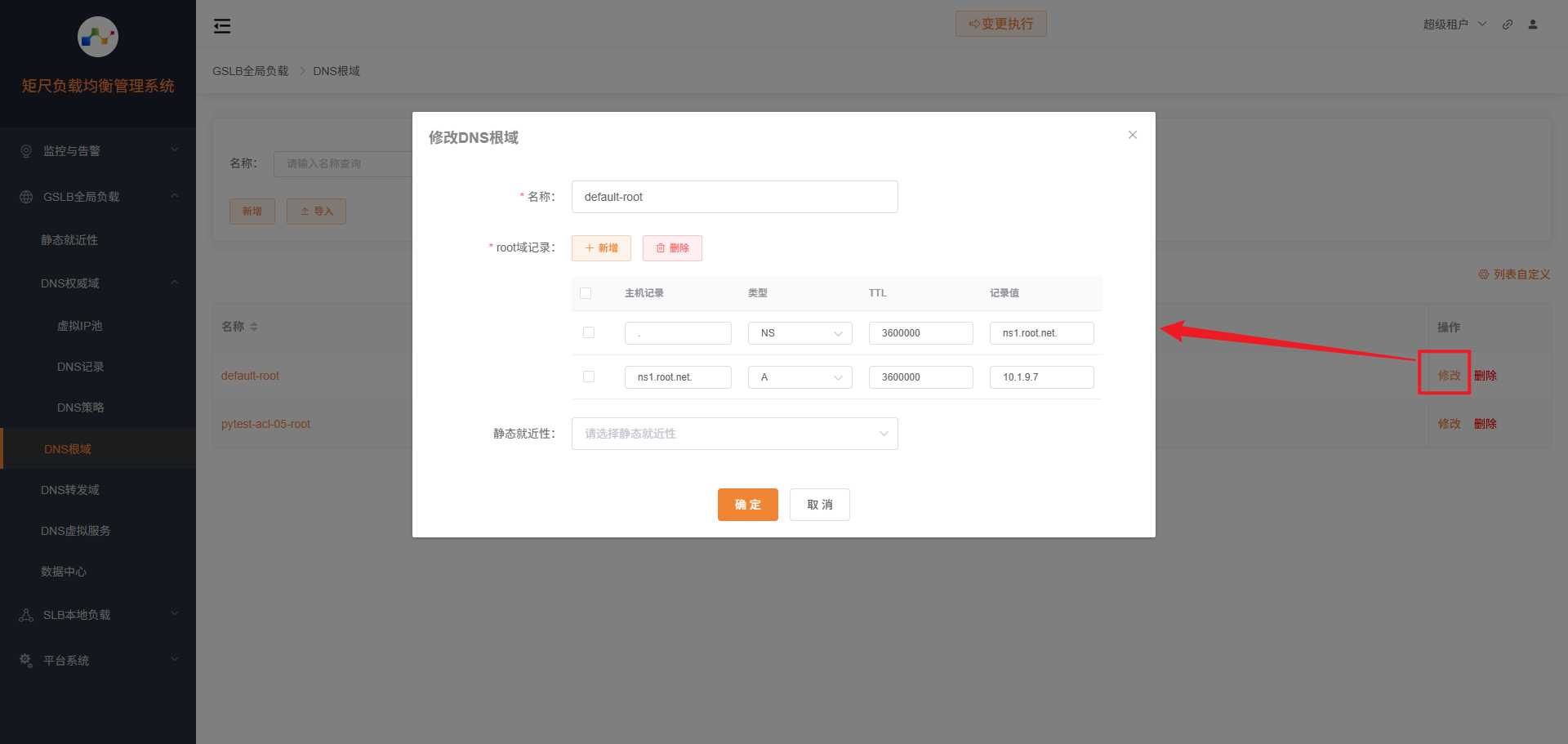The width and height of the screenshot is (1568, 744).
Task: Click the system logo at top of sidebar
Action: pyautogui.click(x=97, y=37)
